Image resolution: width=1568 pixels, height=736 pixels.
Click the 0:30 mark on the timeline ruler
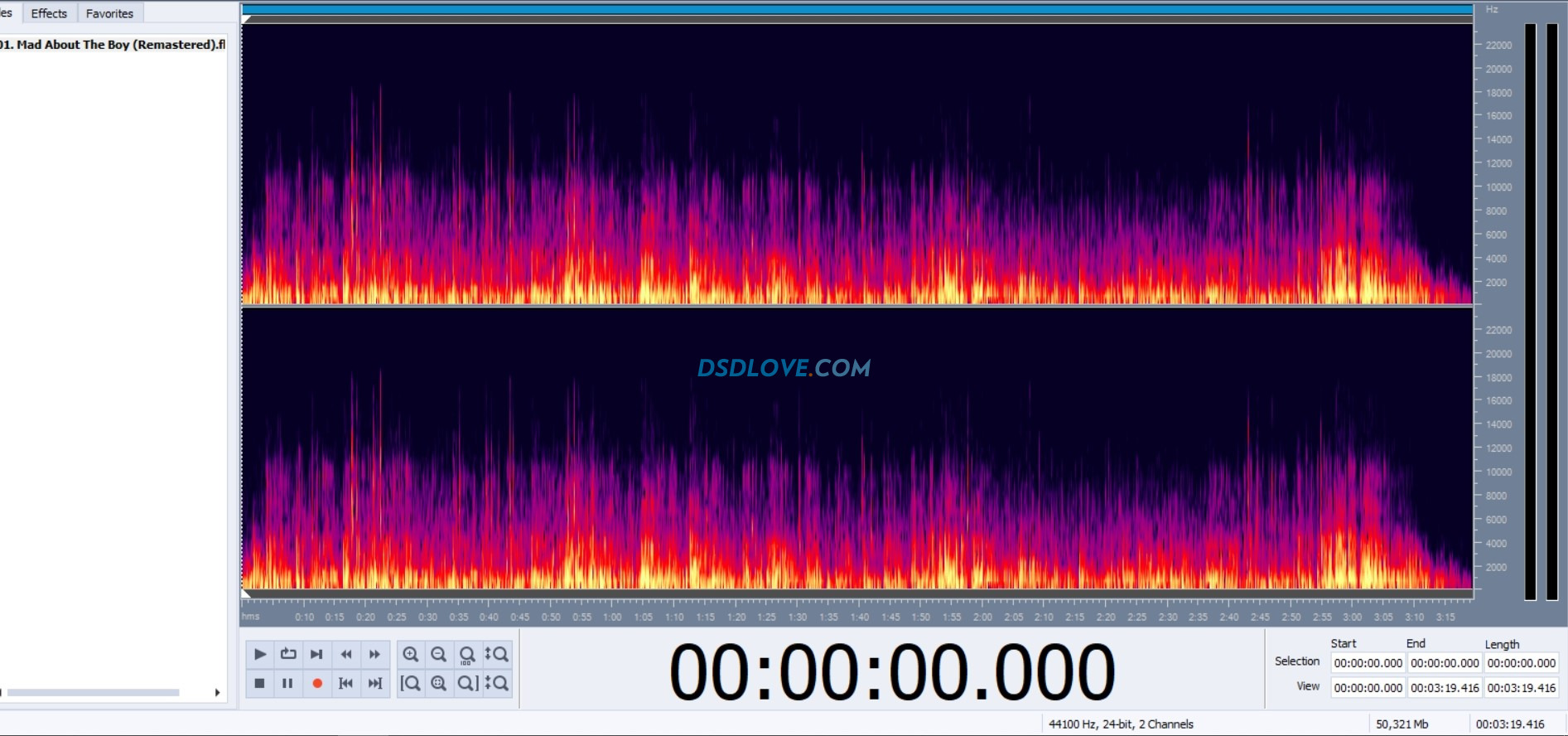point(427,617)
